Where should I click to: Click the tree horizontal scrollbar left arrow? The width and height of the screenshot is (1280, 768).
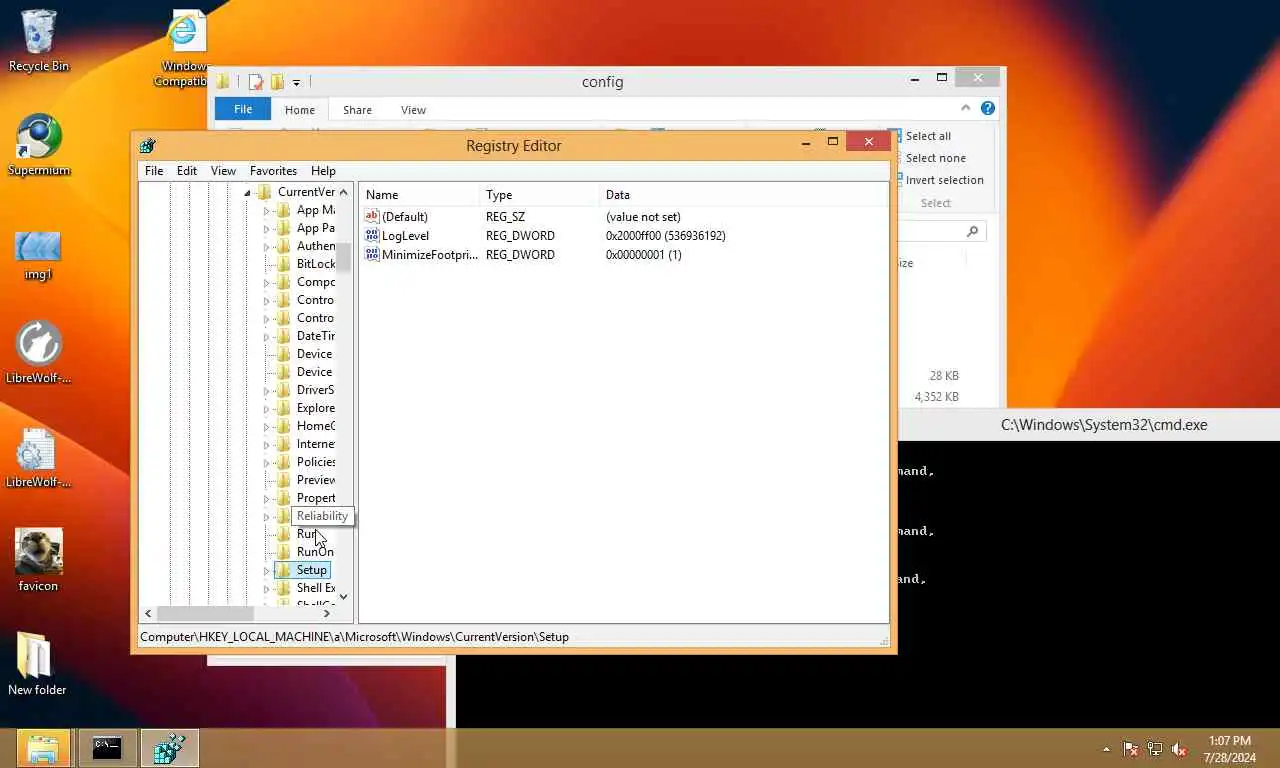pyautogui.click(x=148, y=613)
